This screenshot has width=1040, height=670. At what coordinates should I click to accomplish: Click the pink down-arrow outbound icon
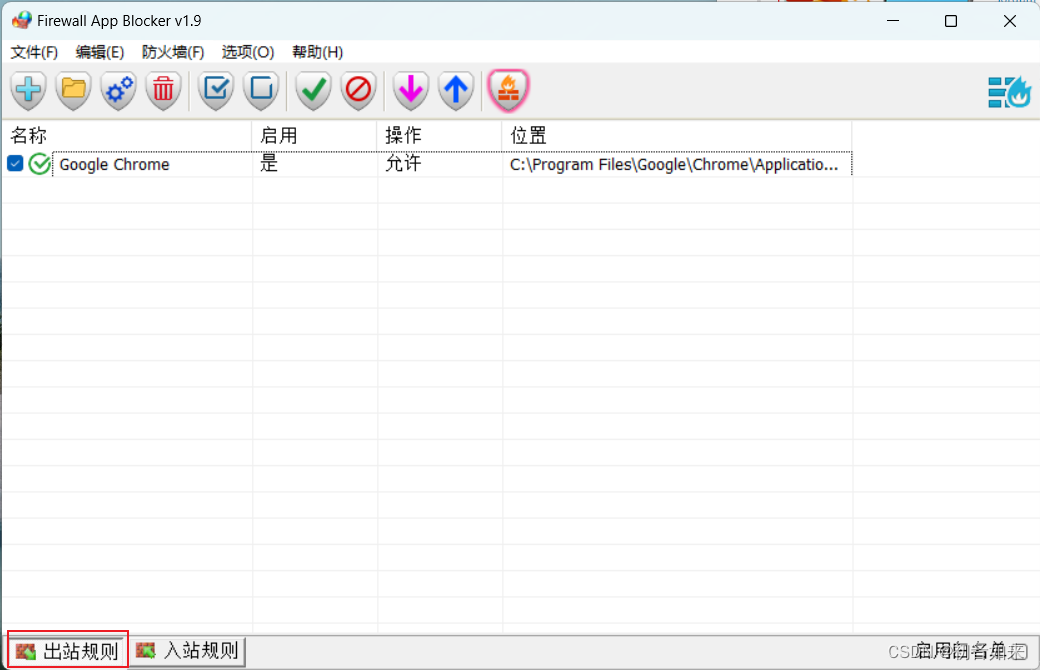point(410,90)
